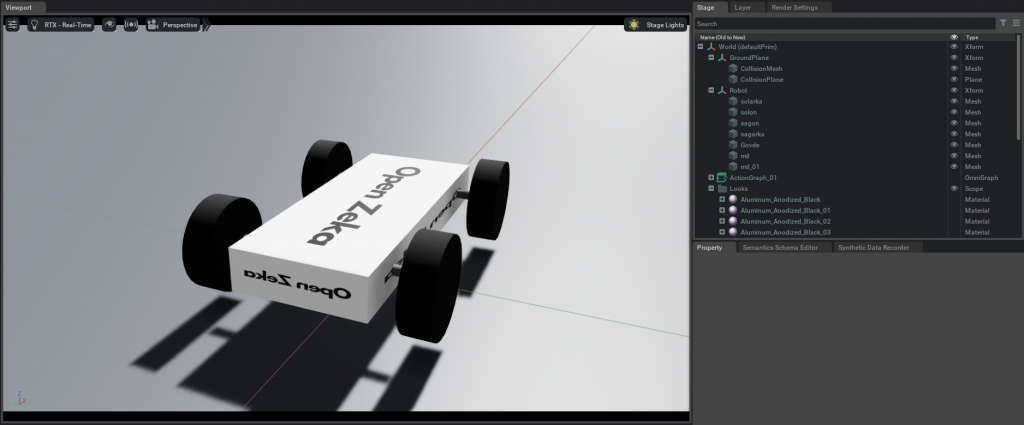This screenshot has height=425, width=1024.
Task: Select the mil tree item
Action: (x=744, y=155)
